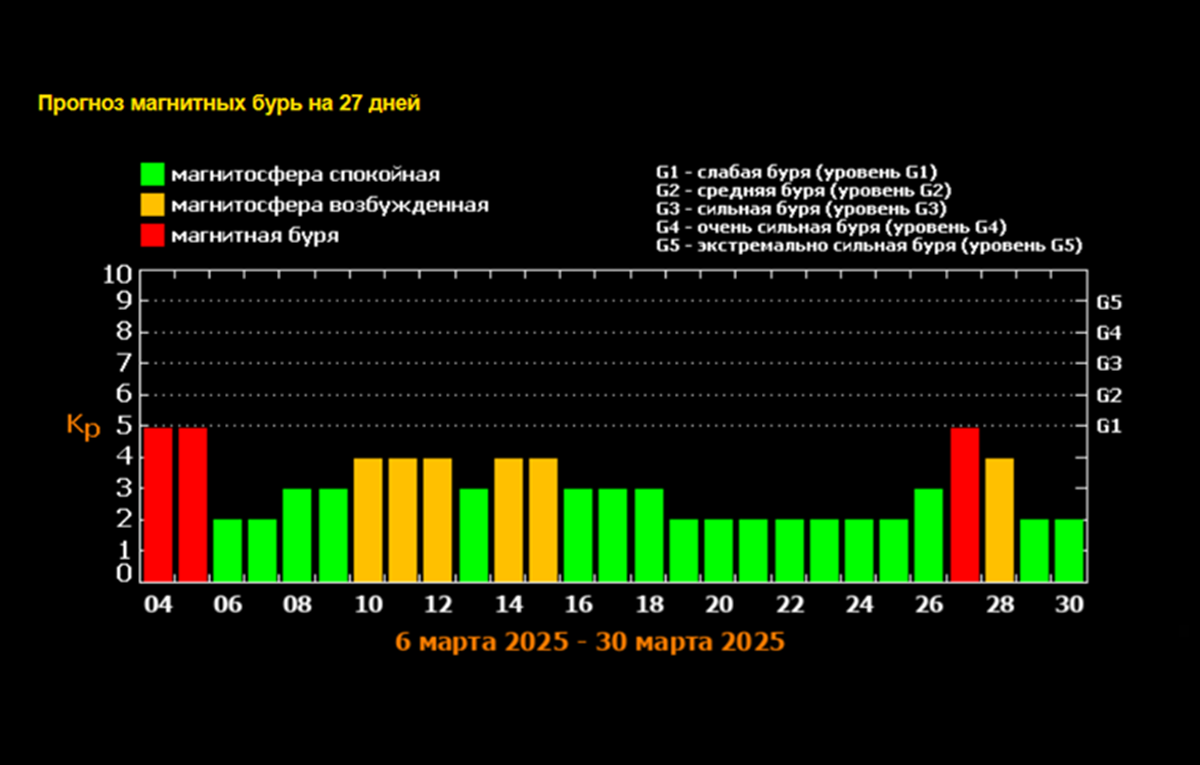Click the green bar above day 08
This screenshot has height=765, width=1200.
click(x=298, y=535)
